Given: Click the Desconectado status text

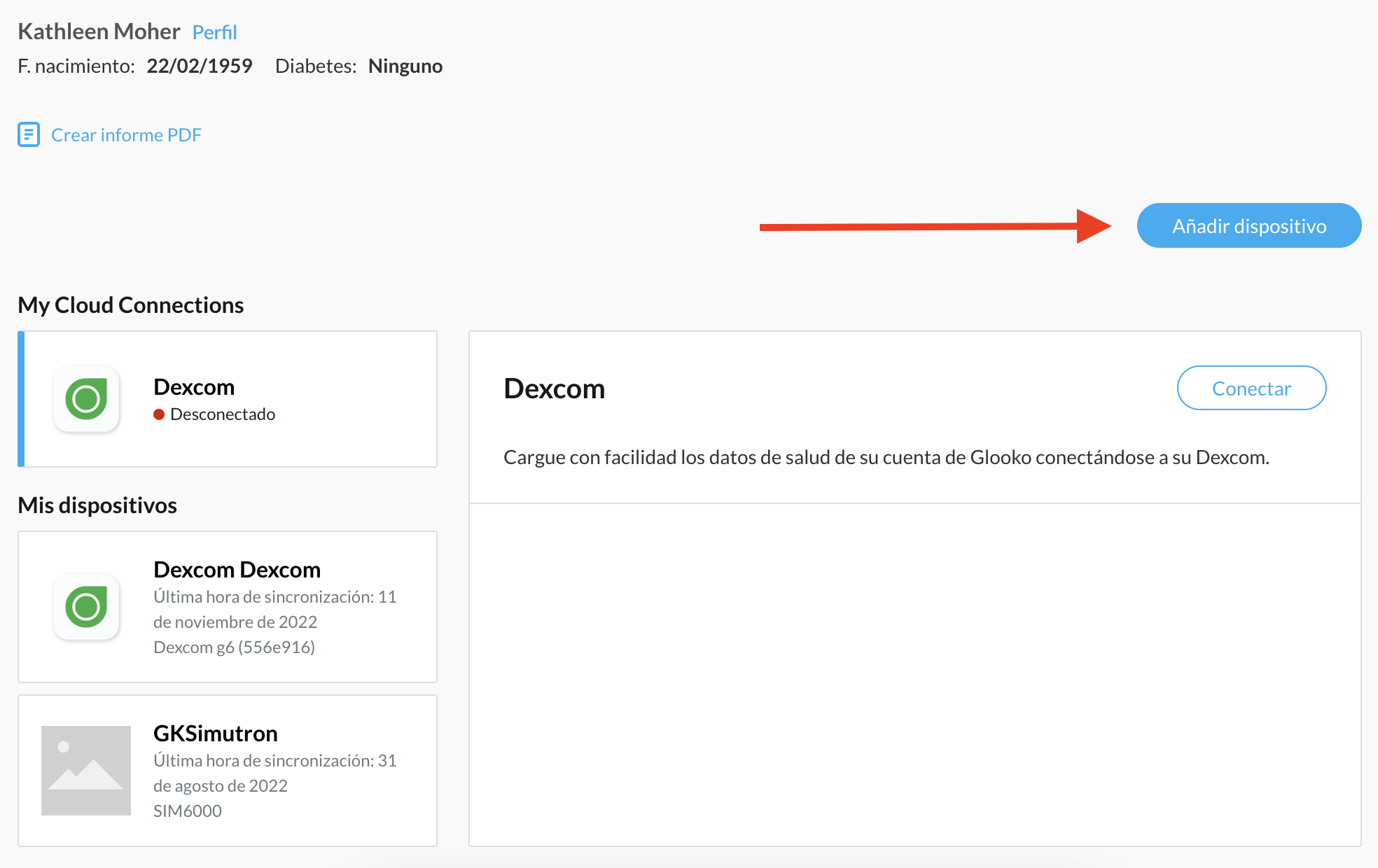Looking at the screenshot, I should pos(223,414).
